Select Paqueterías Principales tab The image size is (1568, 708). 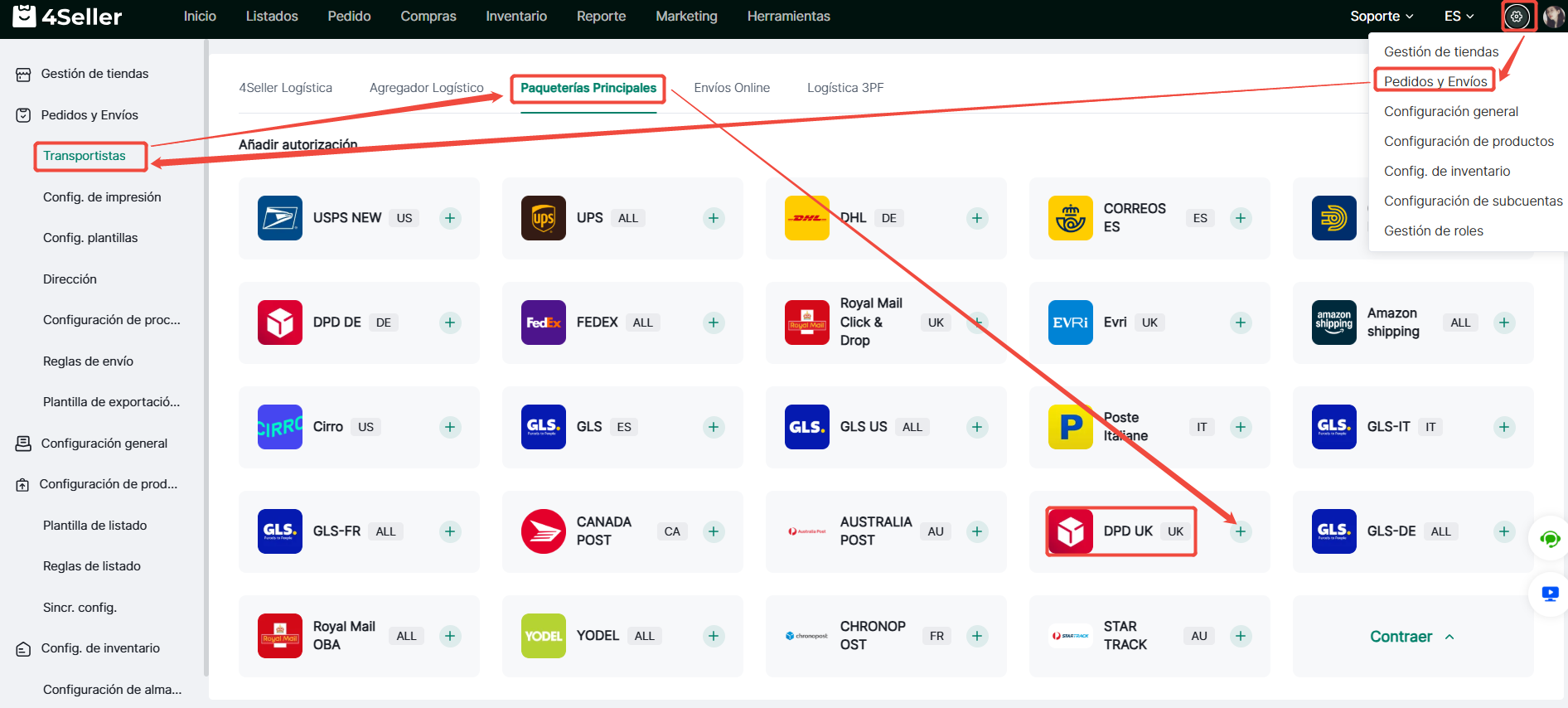click(x=588, y=88)
